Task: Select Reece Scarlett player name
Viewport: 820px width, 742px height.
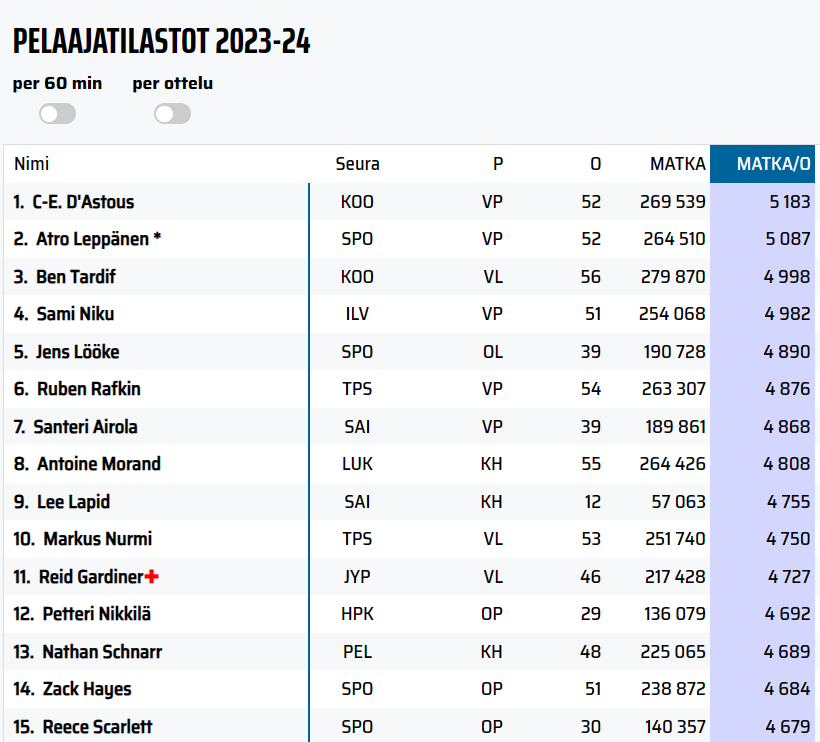Action: [x=97, y=727]
